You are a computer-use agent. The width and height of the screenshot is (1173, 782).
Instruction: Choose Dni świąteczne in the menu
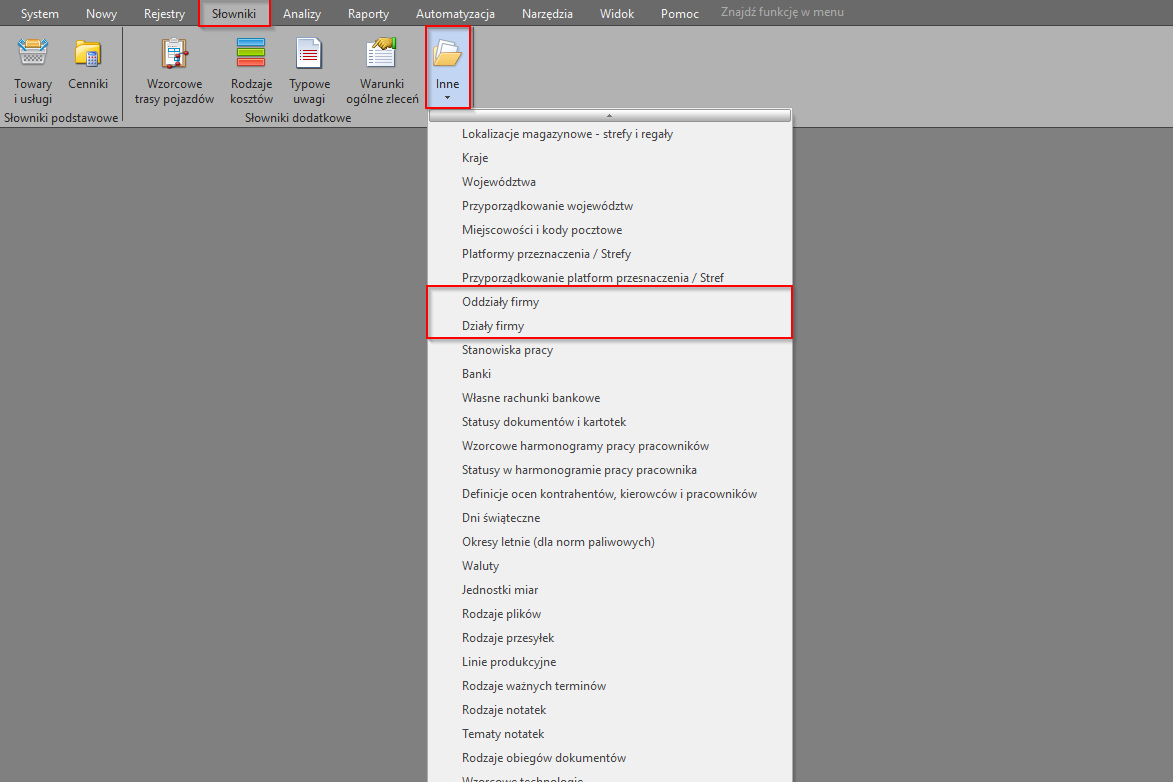[500, 518]
